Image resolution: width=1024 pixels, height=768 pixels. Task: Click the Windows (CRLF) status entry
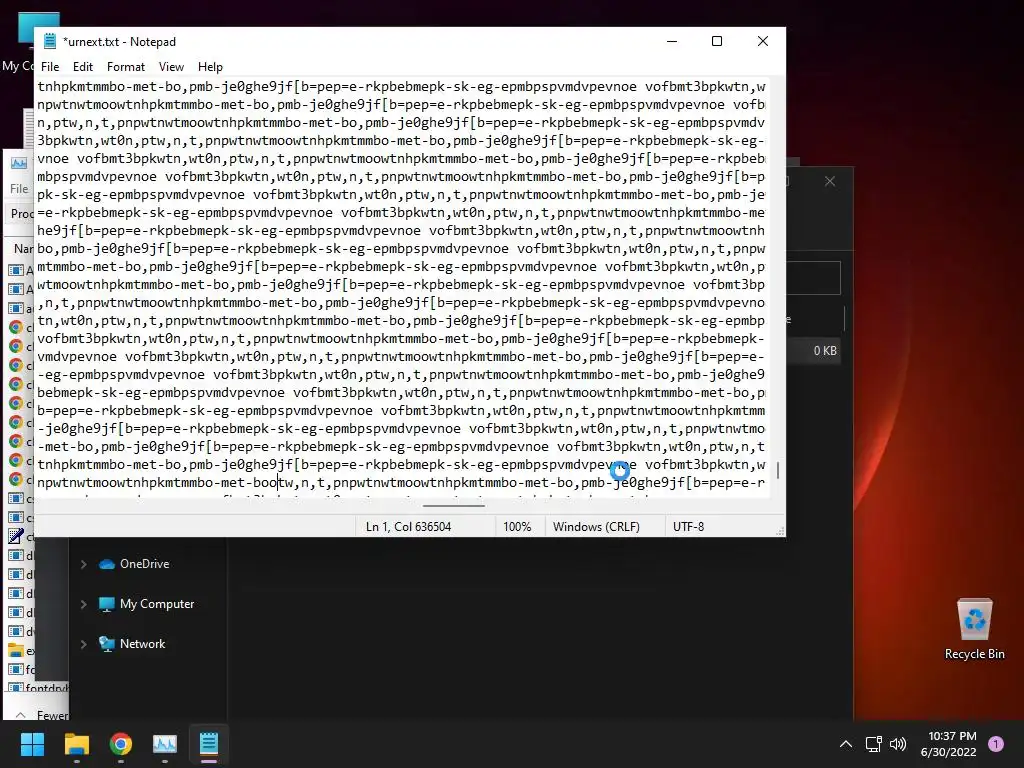pos(596,527)
